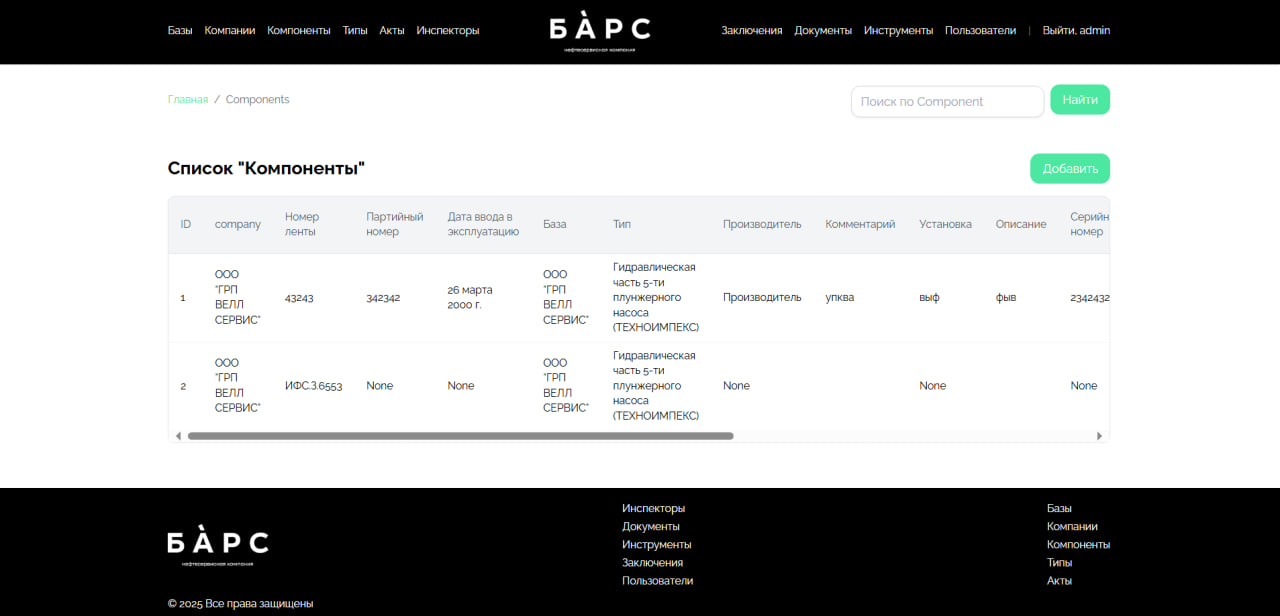The width and height of the screenshot is (1280, 616).
Task: Open Пользователи link in the footer
Action: [x=657, y=581]
